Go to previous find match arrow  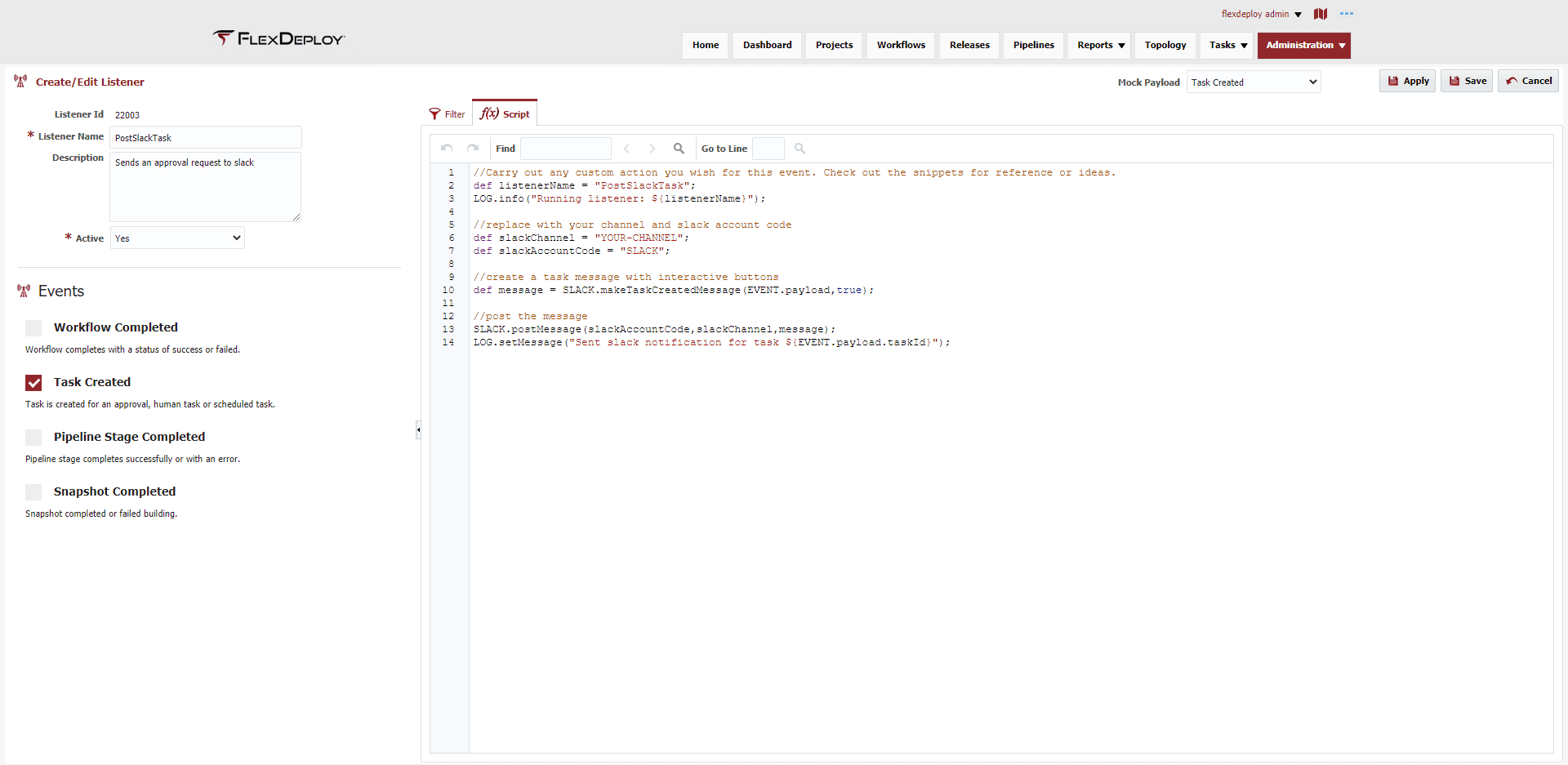coord(626,149)
